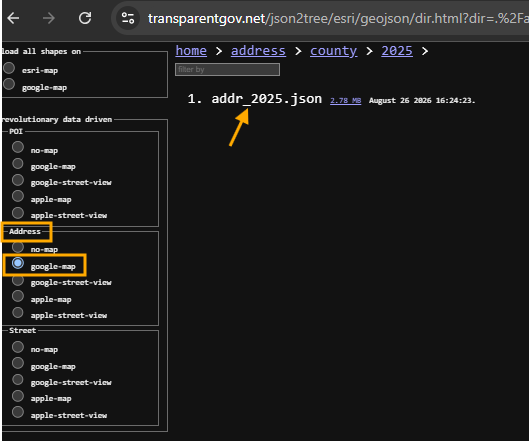Image resolution: width=529 pixels, height=441 pixels.
Task: Select Address apple-street-view radio button
Action: [18, 312]
